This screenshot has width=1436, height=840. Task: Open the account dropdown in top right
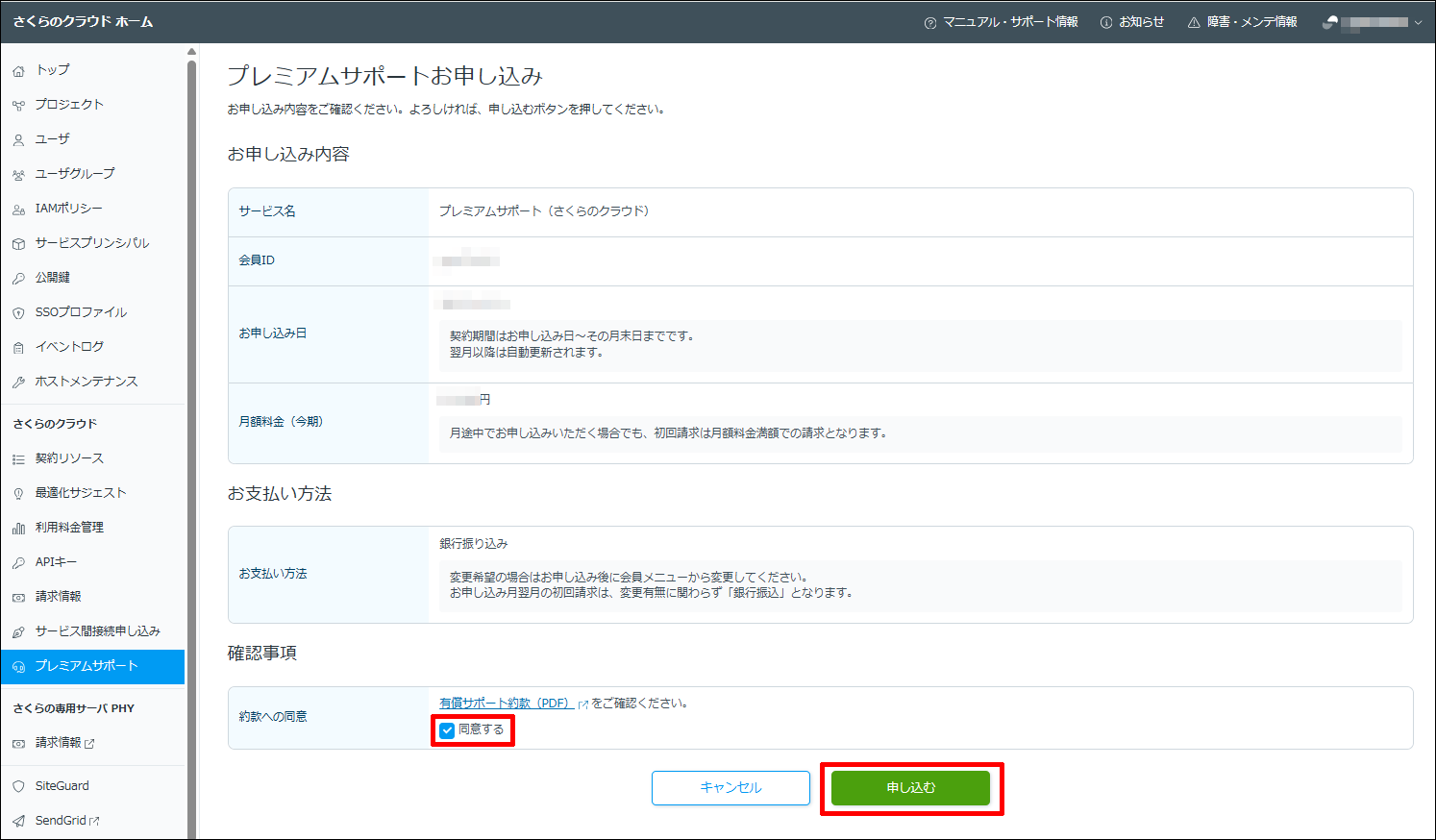click(x=1373, y=22)
